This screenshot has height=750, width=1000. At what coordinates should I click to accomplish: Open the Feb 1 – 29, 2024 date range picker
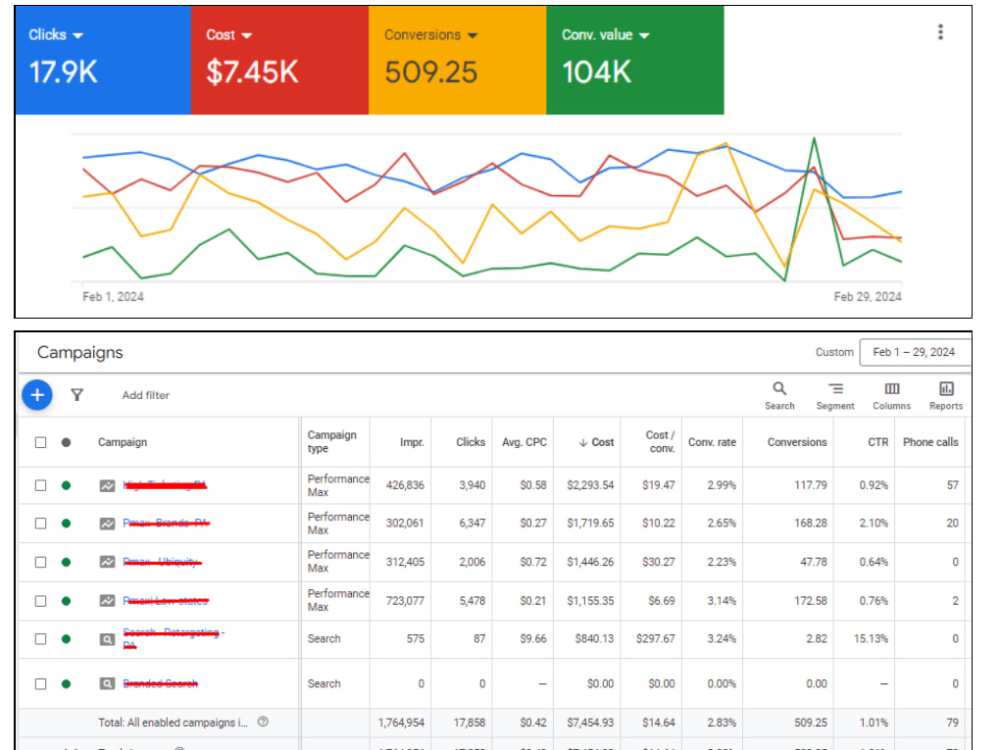[x=915, y=353]
